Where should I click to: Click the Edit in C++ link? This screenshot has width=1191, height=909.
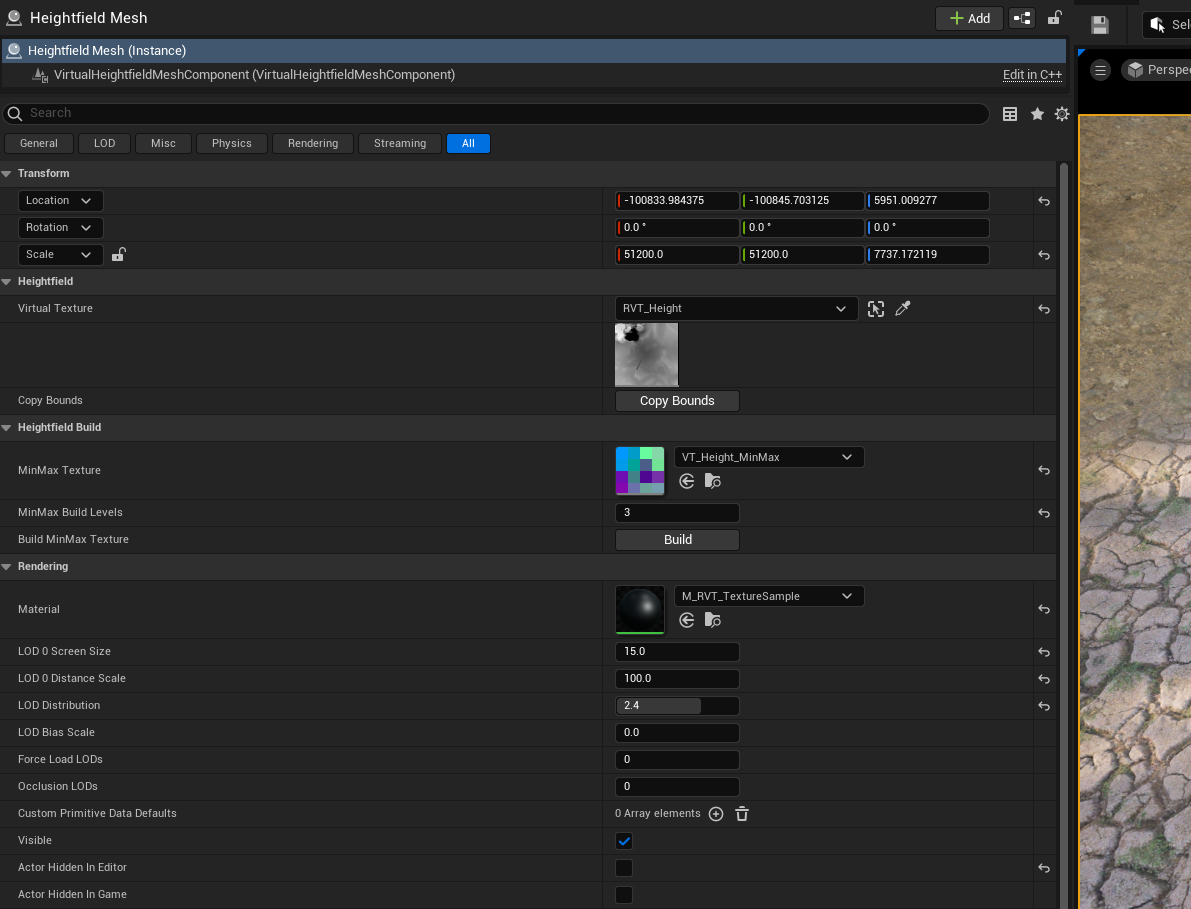(1032, 74)
